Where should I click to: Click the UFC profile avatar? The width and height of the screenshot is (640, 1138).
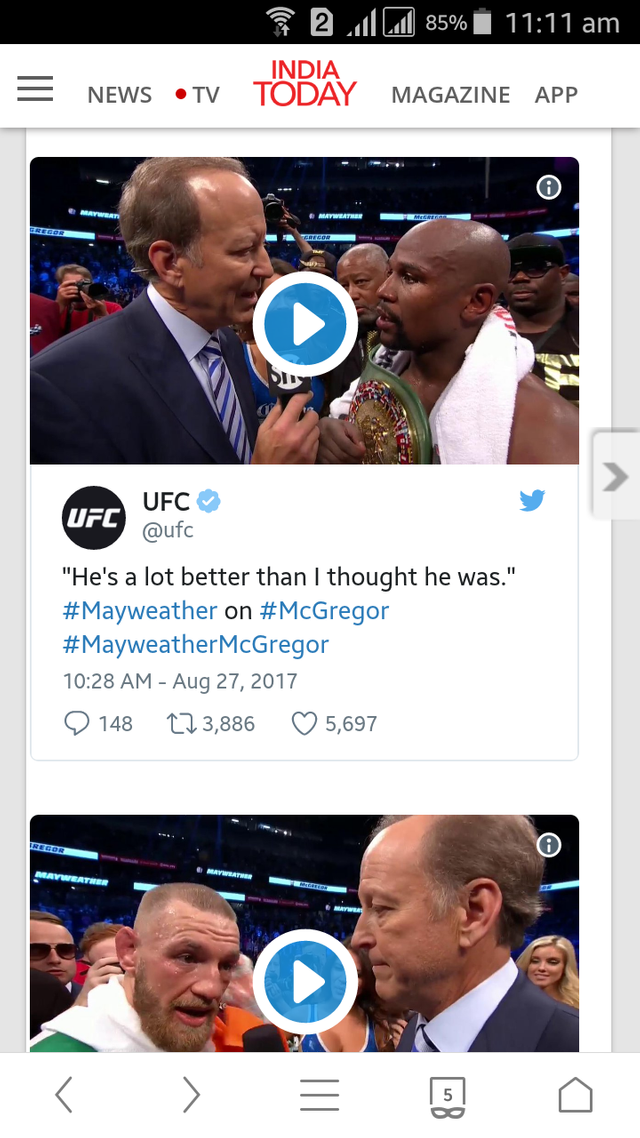(94, 517)
